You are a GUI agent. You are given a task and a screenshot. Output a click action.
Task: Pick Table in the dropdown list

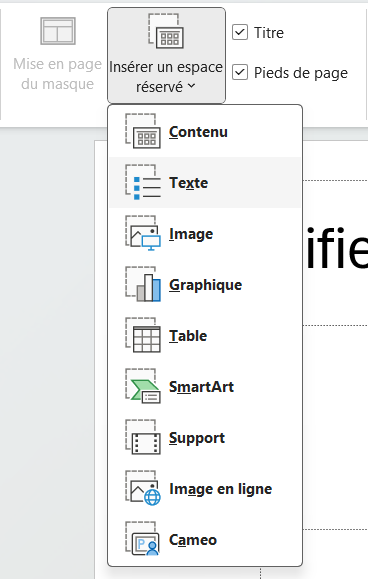pyautogui.click(x=205, y=335)
